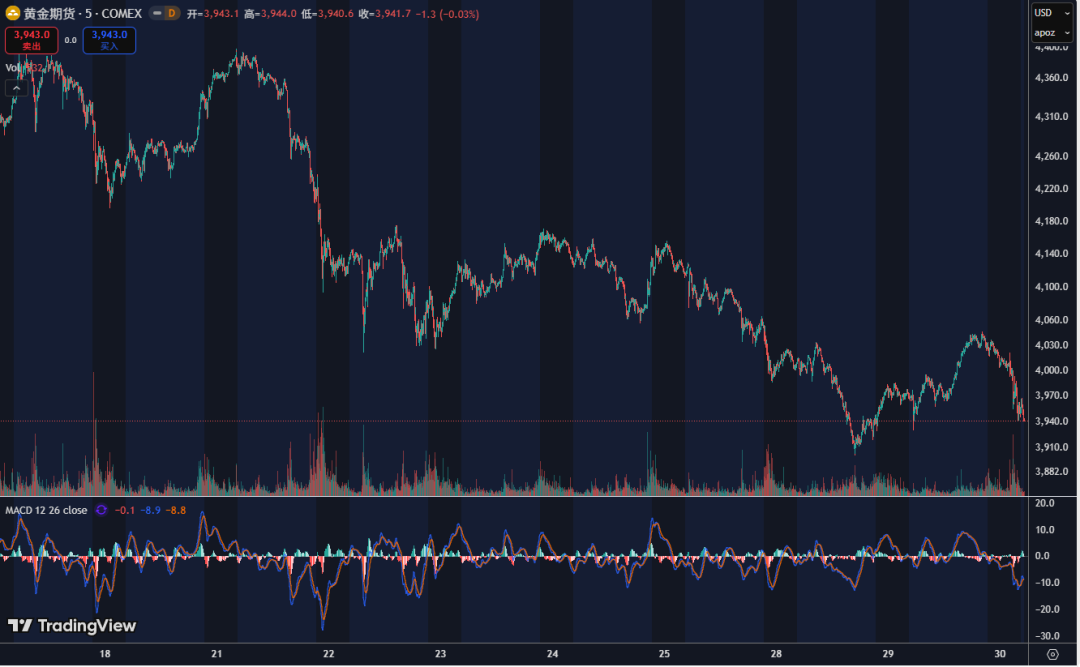Click the open price value 3,943.1
Viewport: 1080px width, 667px height.
coord(220,14)
